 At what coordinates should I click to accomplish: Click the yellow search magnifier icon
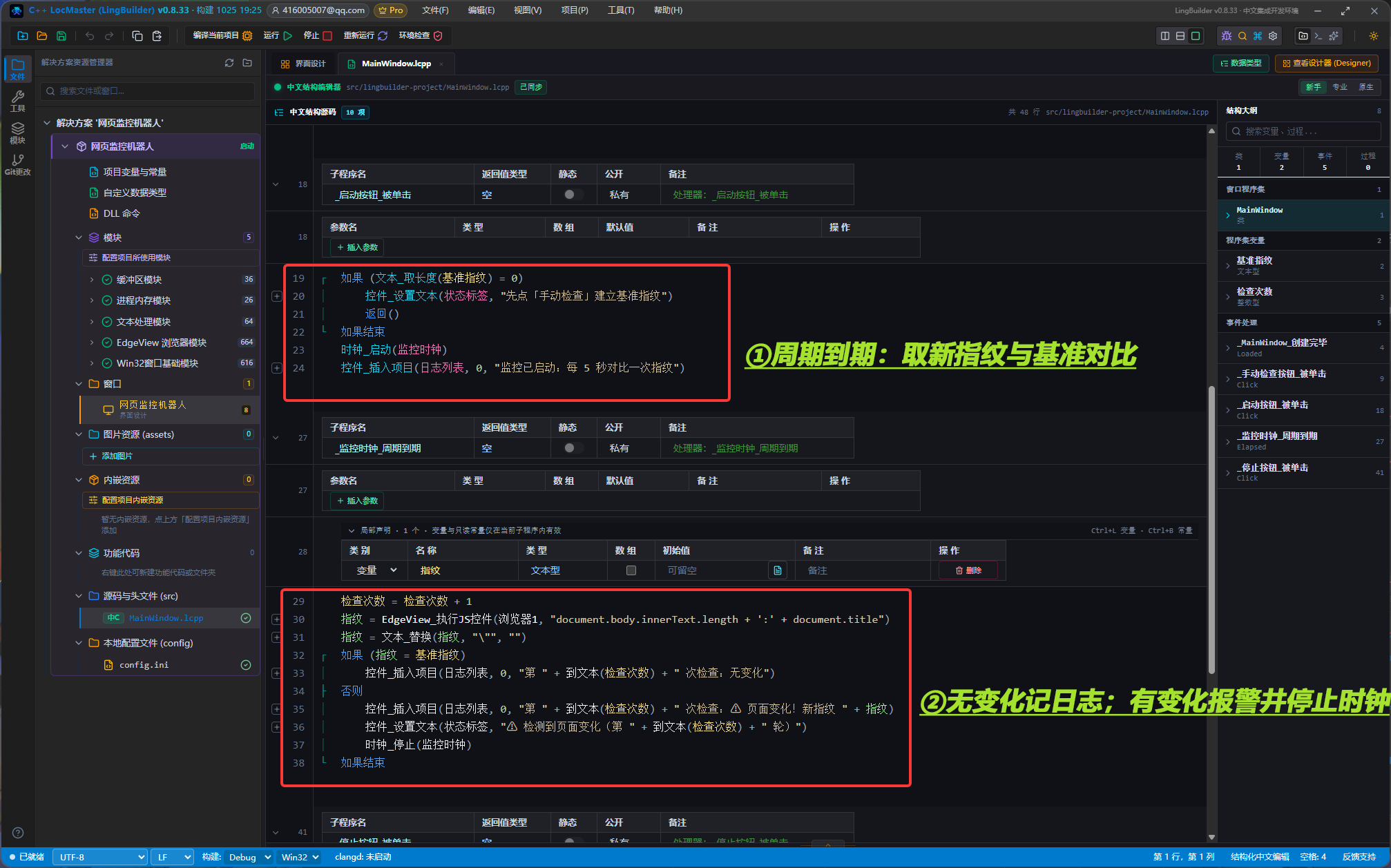click(1243, 36)
